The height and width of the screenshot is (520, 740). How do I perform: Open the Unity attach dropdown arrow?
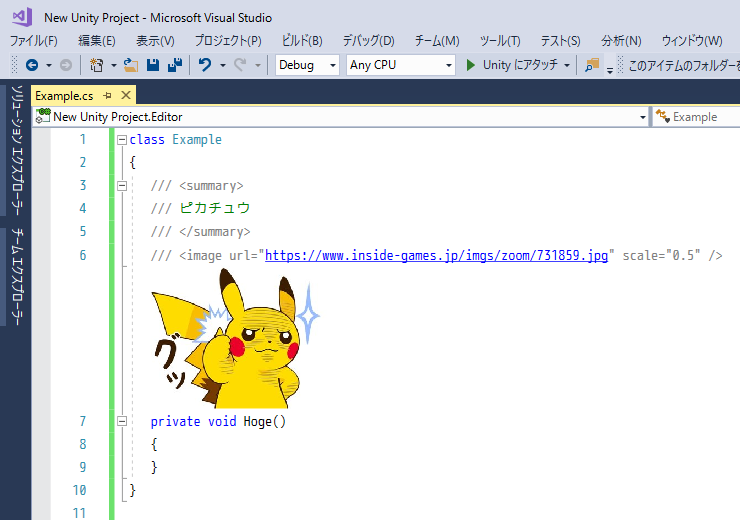pyautogui.click(x=567, y=65)
